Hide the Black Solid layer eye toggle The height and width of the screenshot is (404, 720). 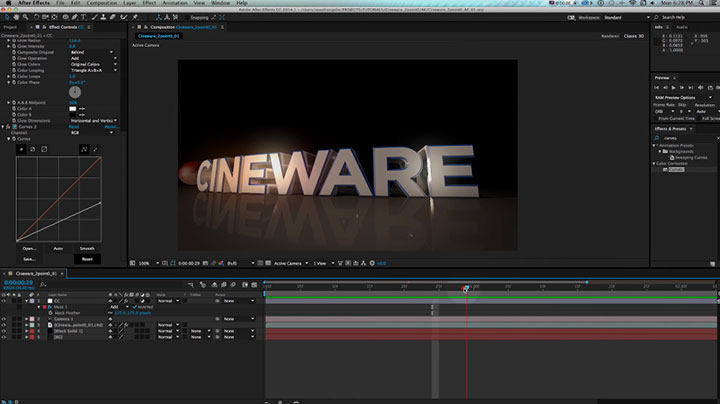4,331
